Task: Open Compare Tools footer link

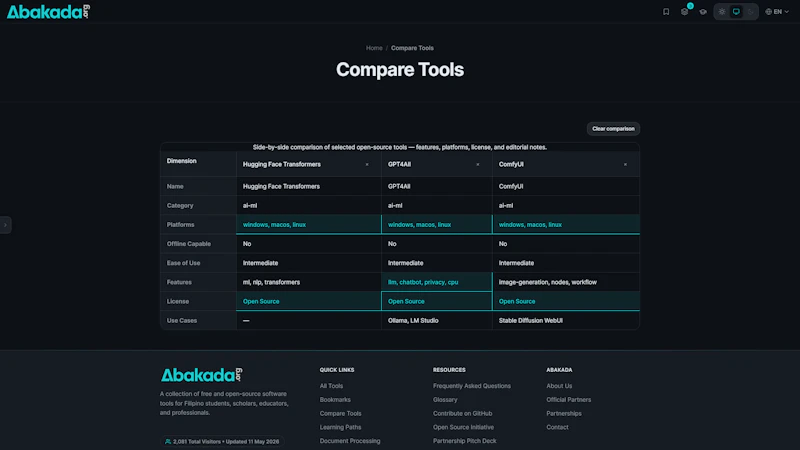Action: tap(340, 414)
